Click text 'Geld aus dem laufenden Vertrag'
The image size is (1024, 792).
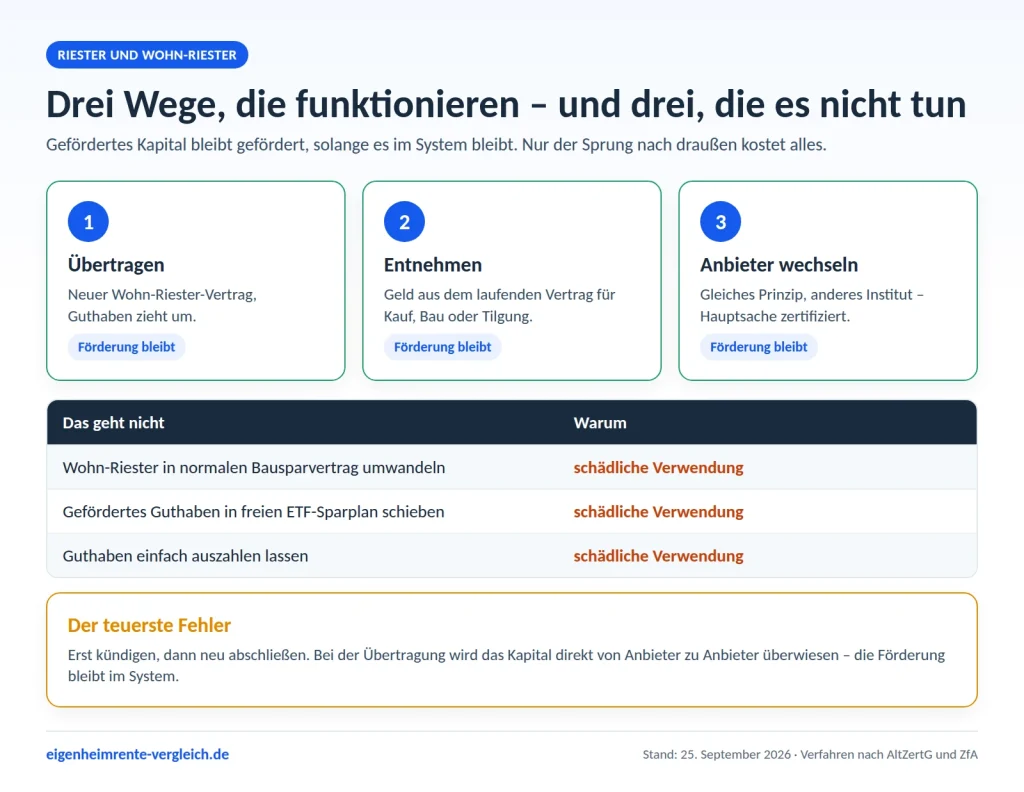pos(500,305)
